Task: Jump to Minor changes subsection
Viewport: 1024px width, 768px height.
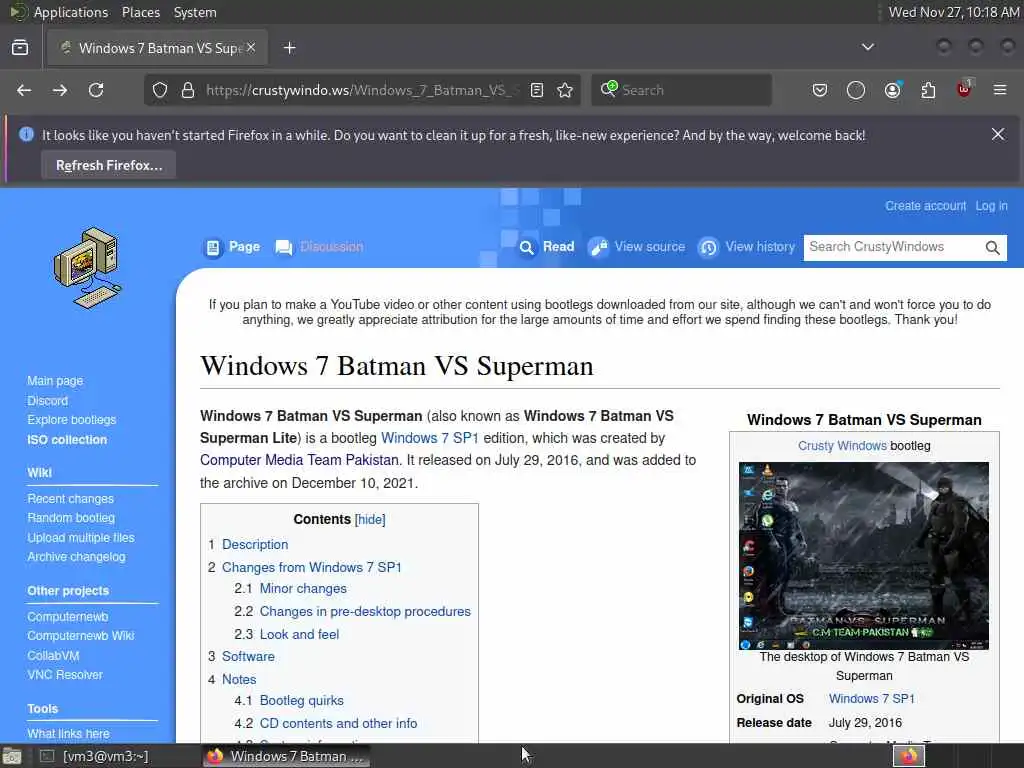Action: pyautogui.click(x=303, y=588)
